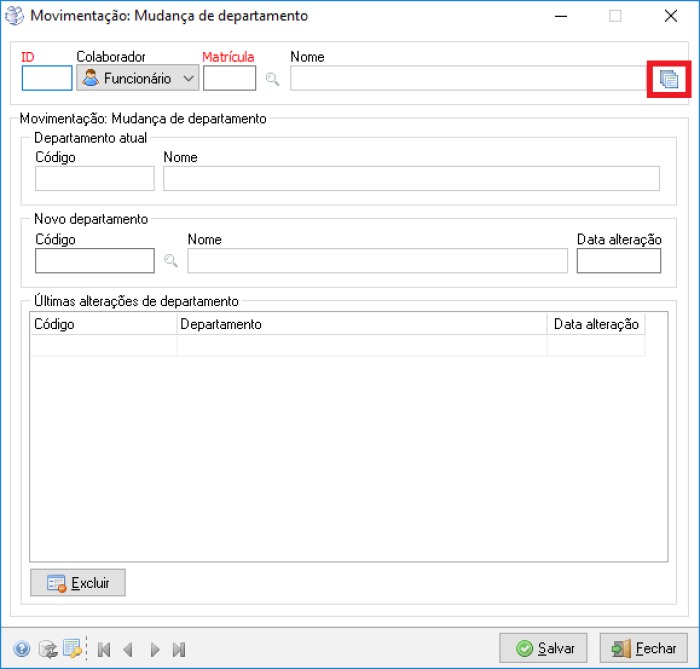Click the copy icon beside the Nome field
The height and width of the screenshot is (669, 700).
pos(669,79)
